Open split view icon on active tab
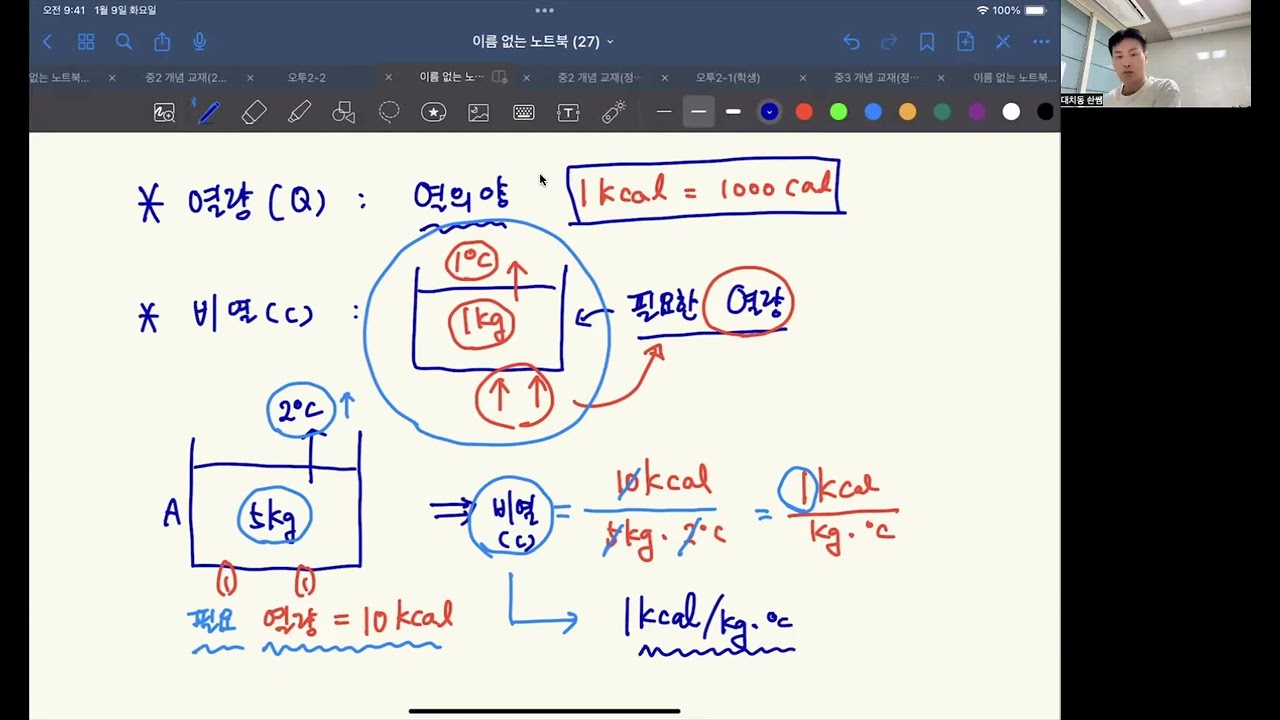This screenshot has width=1280, height=720. pos(500,77)
